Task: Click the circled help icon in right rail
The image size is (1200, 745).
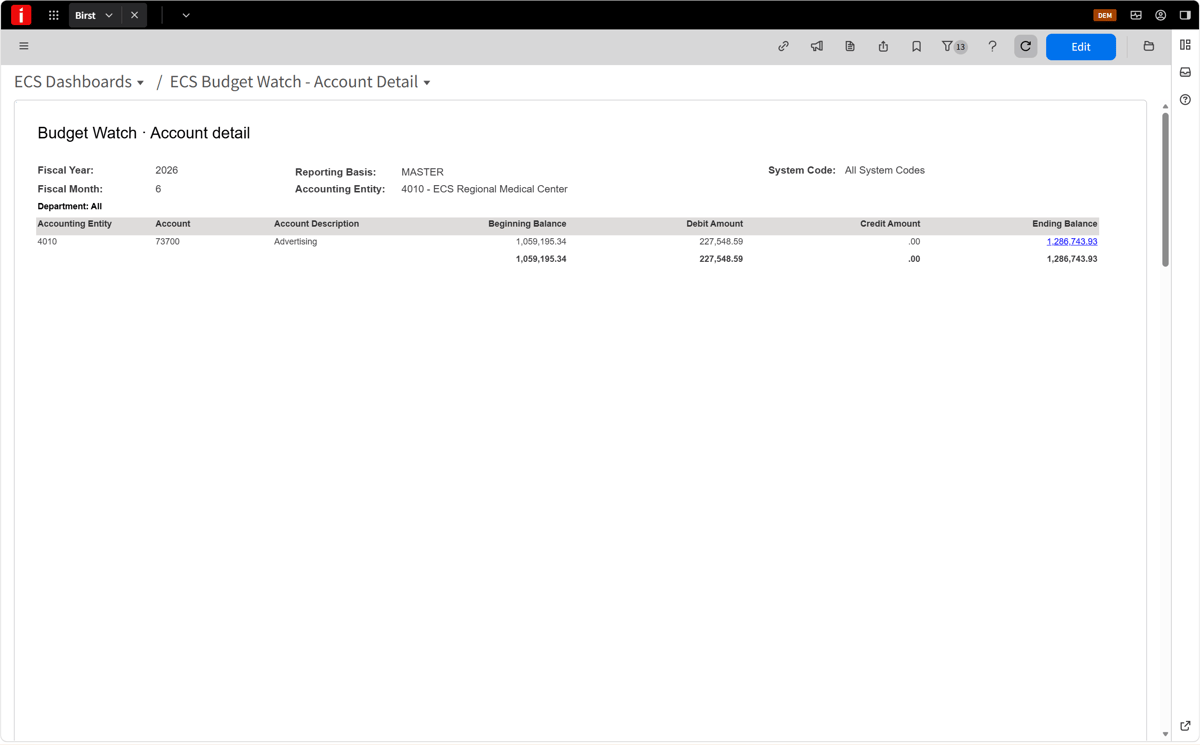Action: pos(1185,100)
